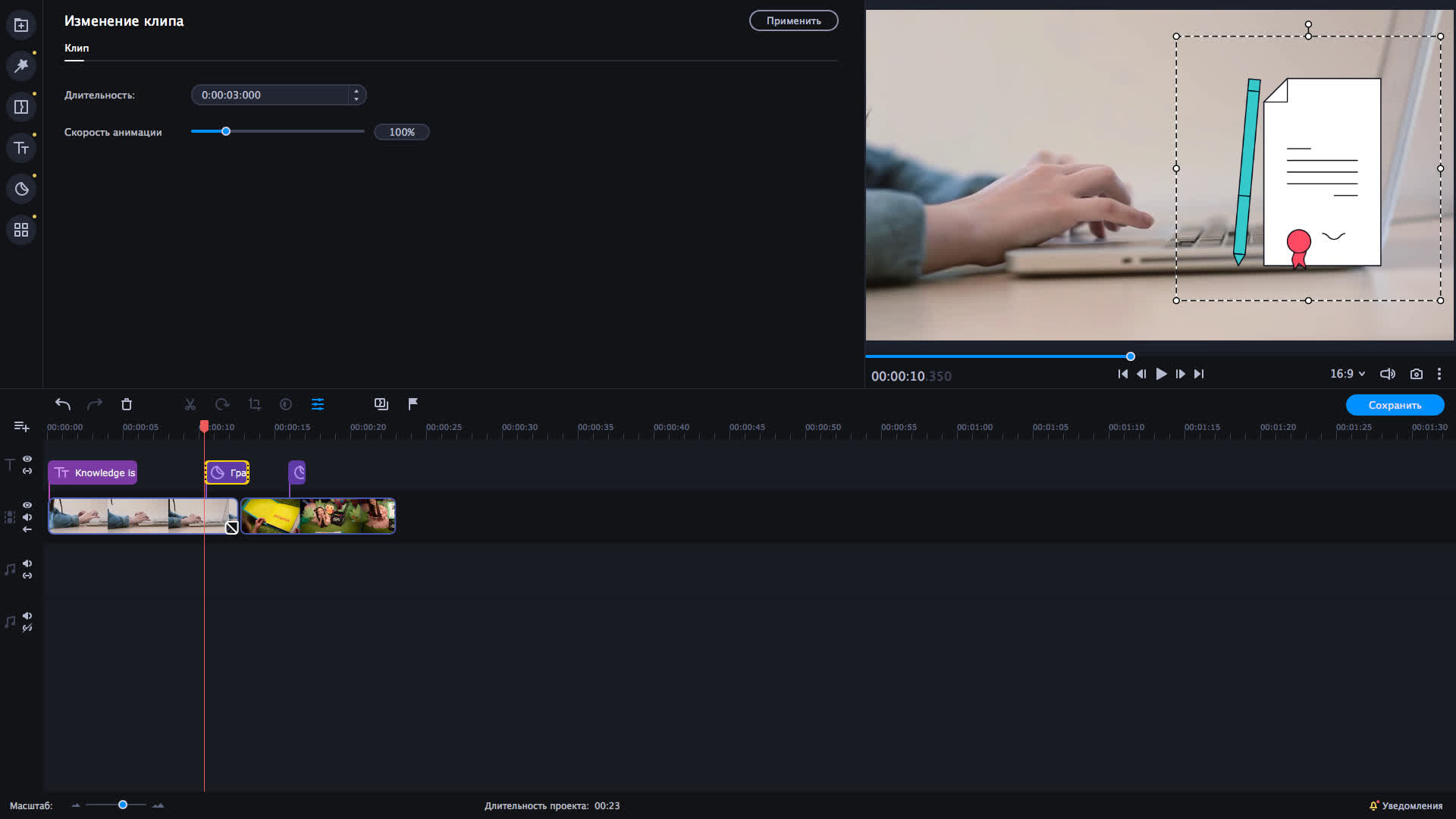Open the Transitions panel in sidebar
This screenshot has height=819, width=1456.
(x=21, y=107)
